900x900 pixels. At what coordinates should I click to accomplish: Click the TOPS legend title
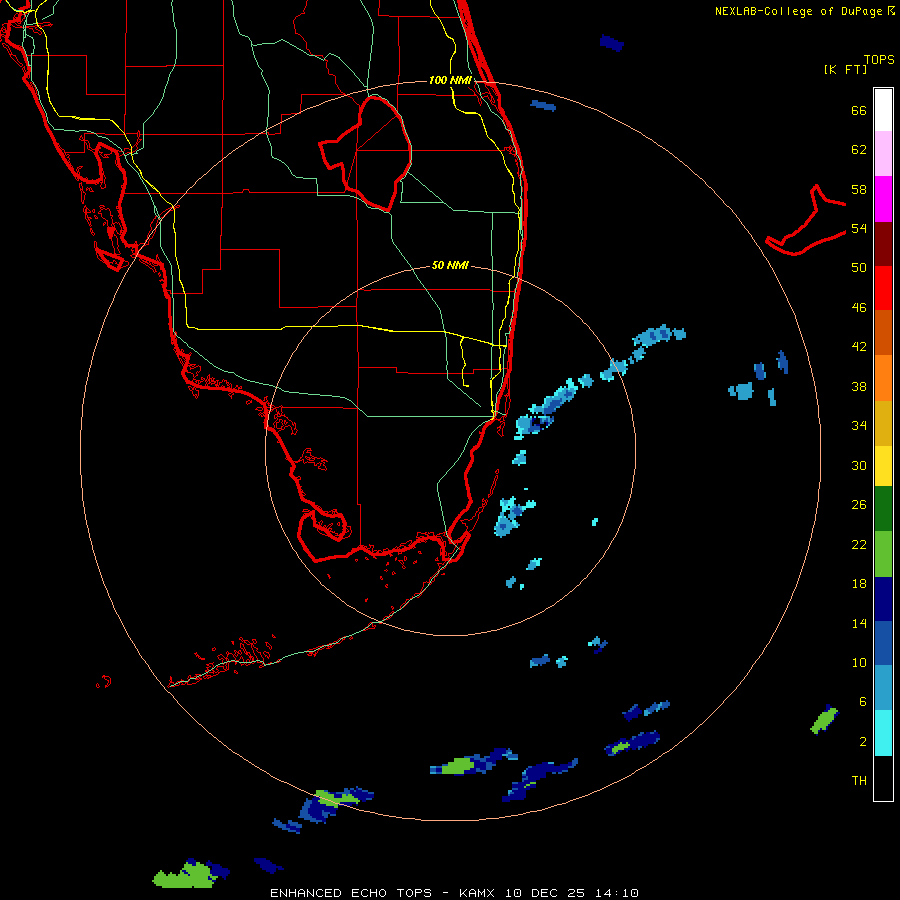(879, 59)
